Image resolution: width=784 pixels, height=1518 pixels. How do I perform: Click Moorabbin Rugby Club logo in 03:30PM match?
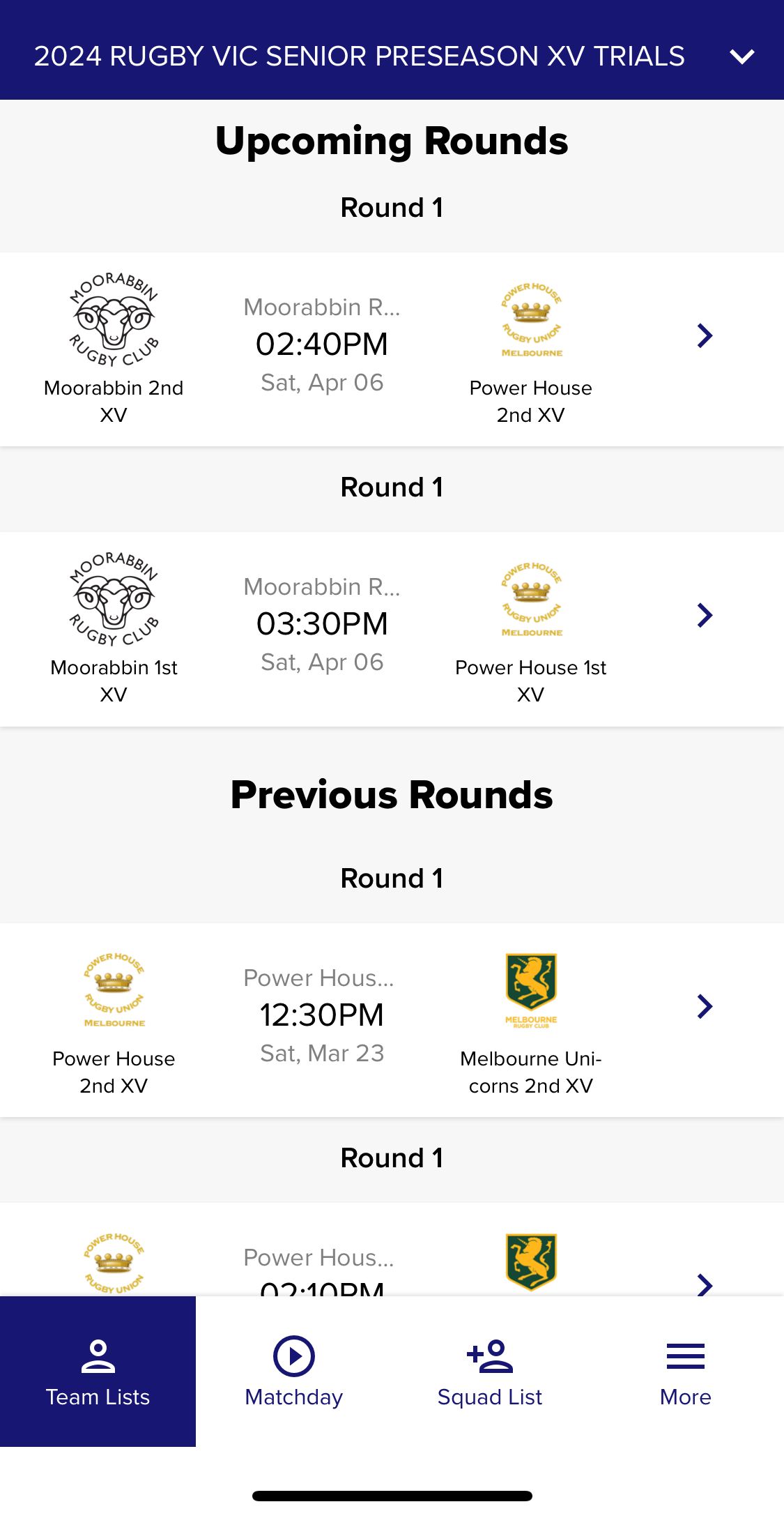(114, 600)
